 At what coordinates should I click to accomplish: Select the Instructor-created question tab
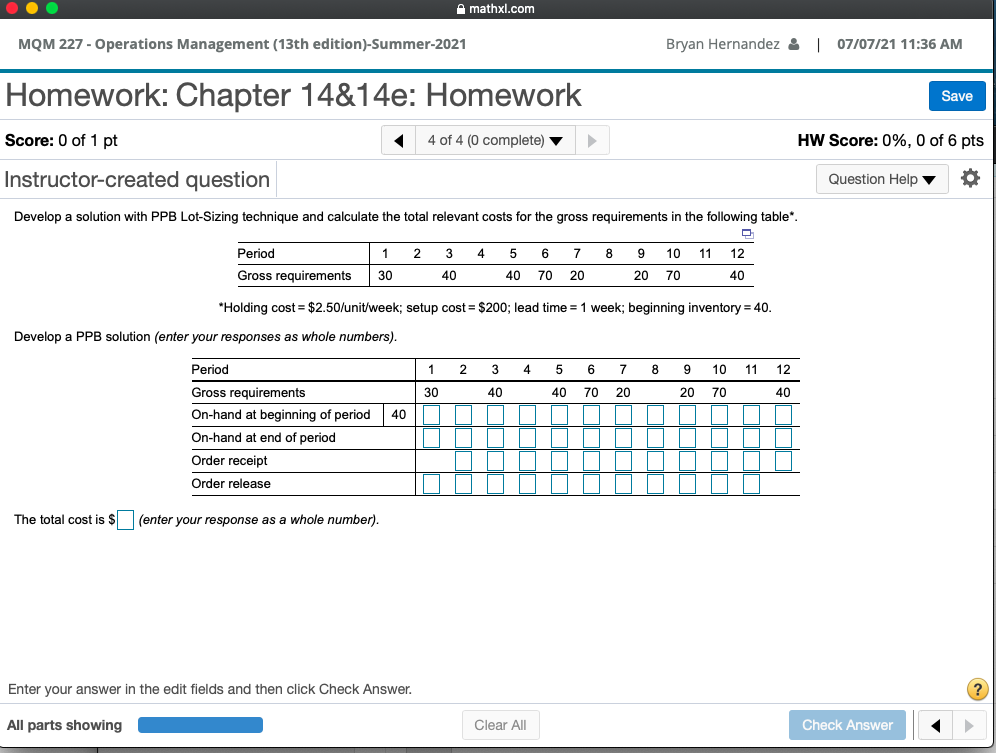(x=137, y=178)
